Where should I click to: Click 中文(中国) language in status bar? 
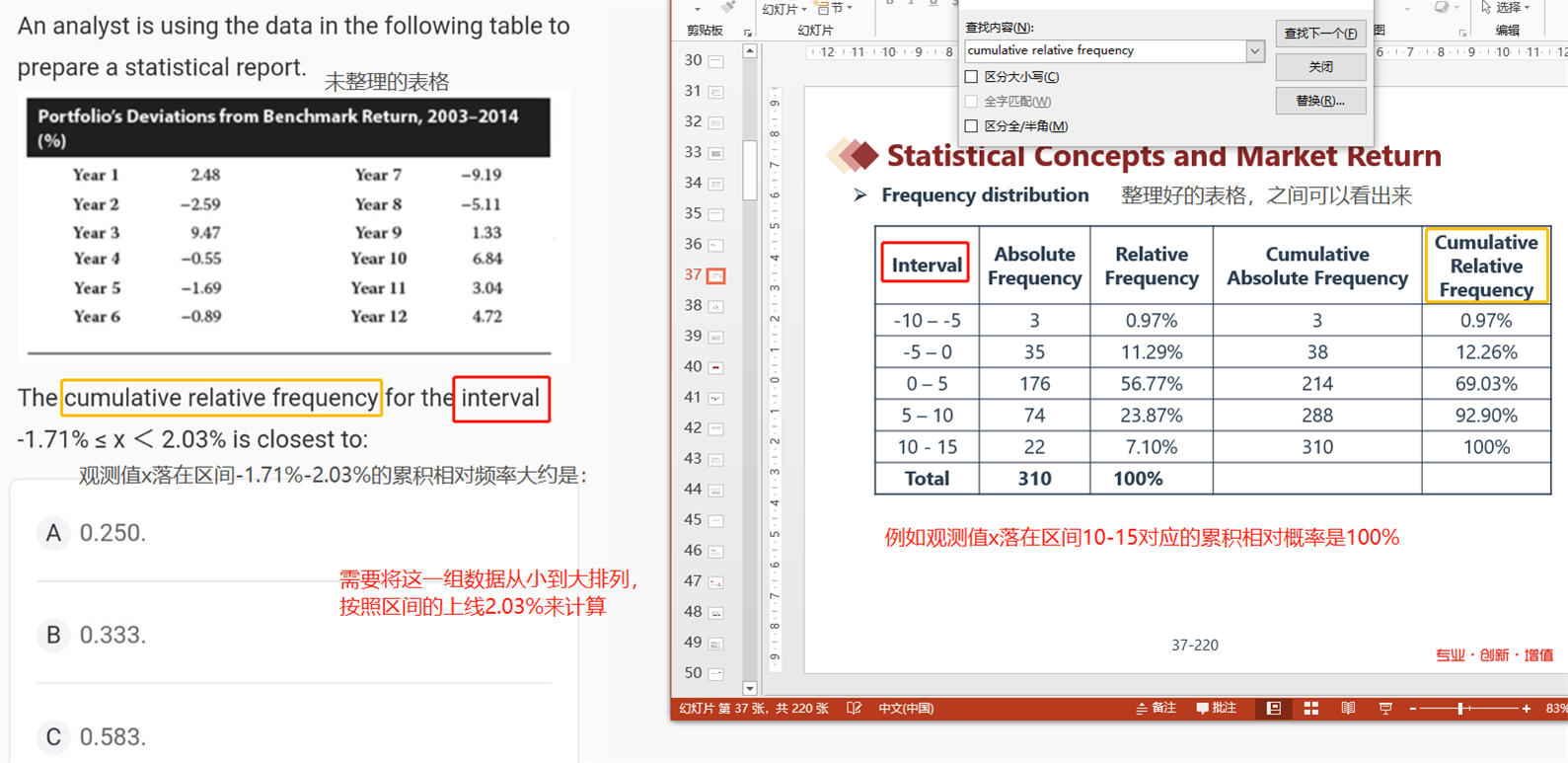(906, 709)
